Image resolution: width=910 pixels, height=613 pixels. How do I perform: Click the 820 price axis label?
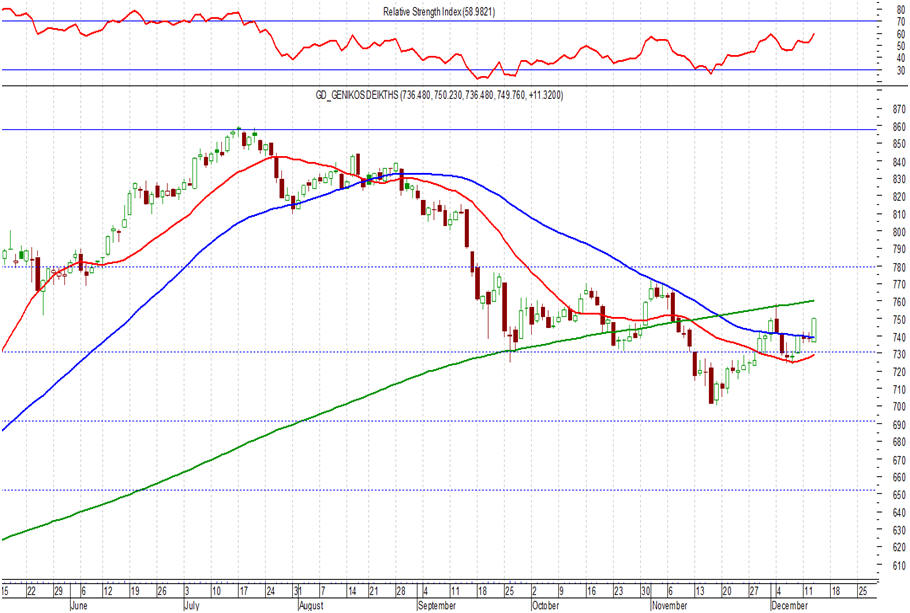coord(899,197)
